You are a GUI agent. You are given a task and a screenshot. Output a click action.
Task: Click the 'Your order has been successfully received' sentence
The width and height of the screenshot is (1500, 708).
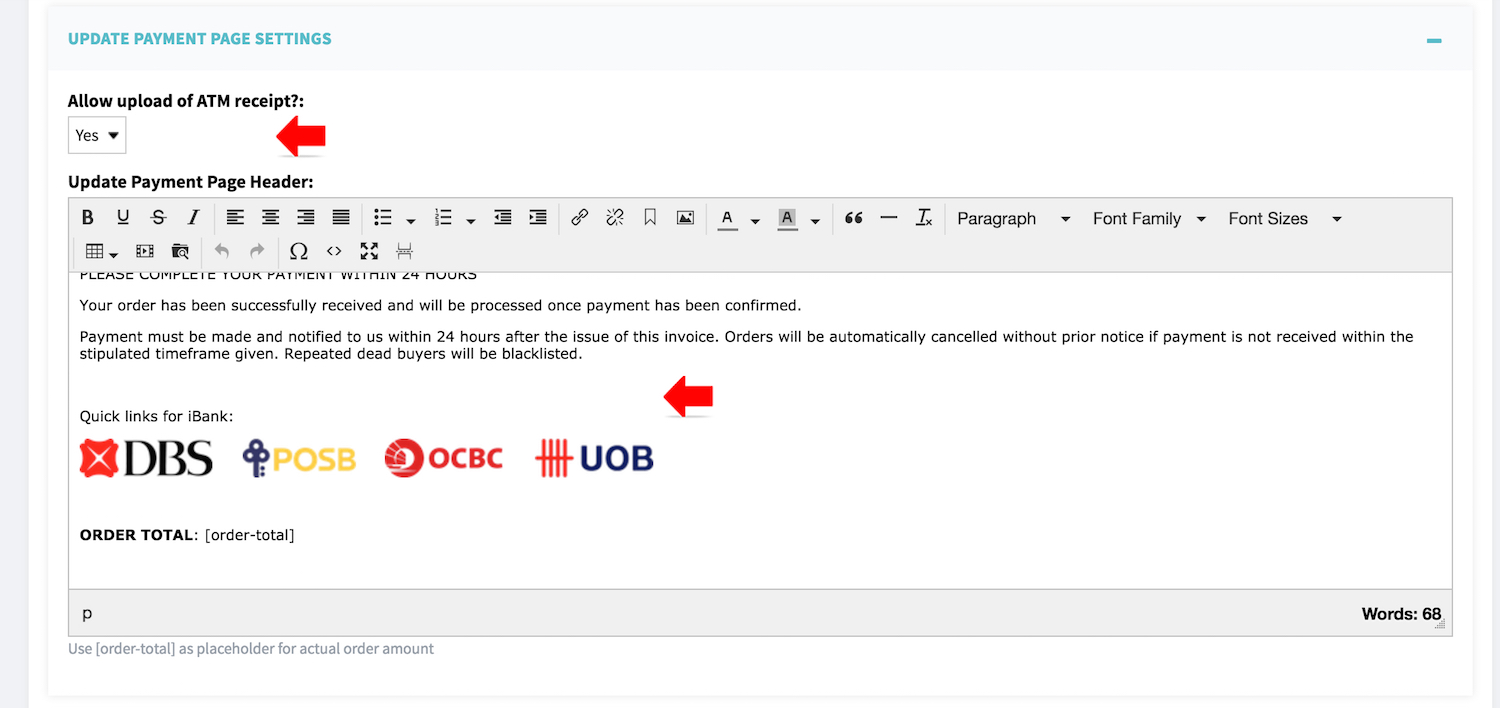[440, 305]
